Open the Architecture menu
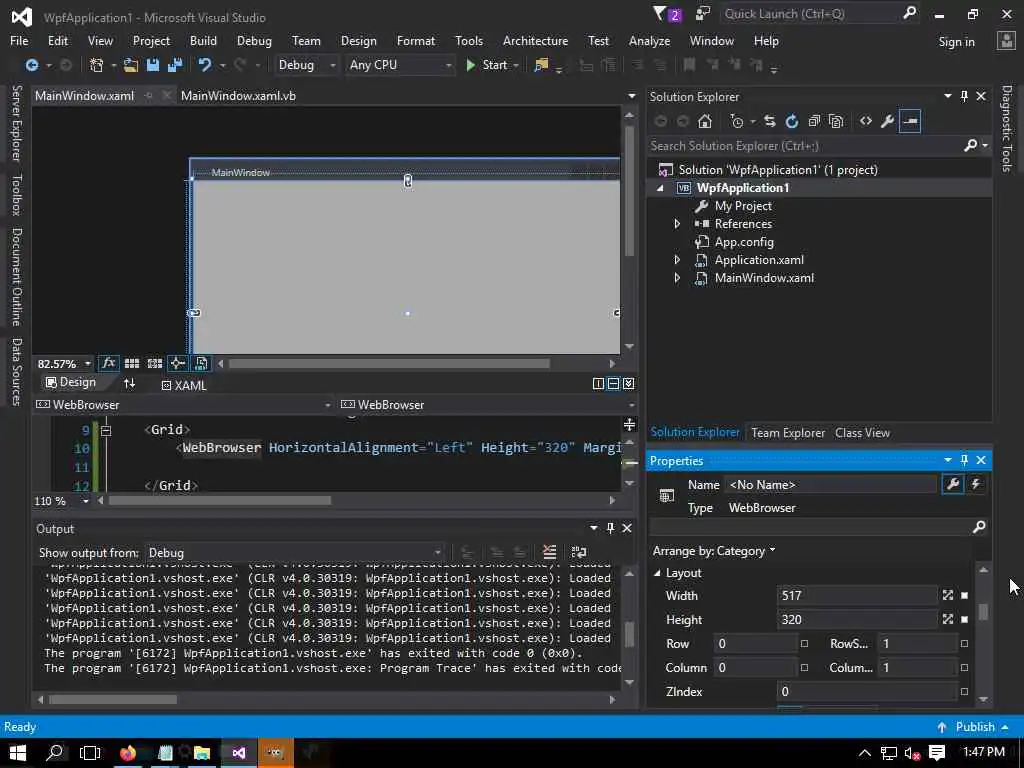This screenshot has height=768, width=1024. coord(535,40)
